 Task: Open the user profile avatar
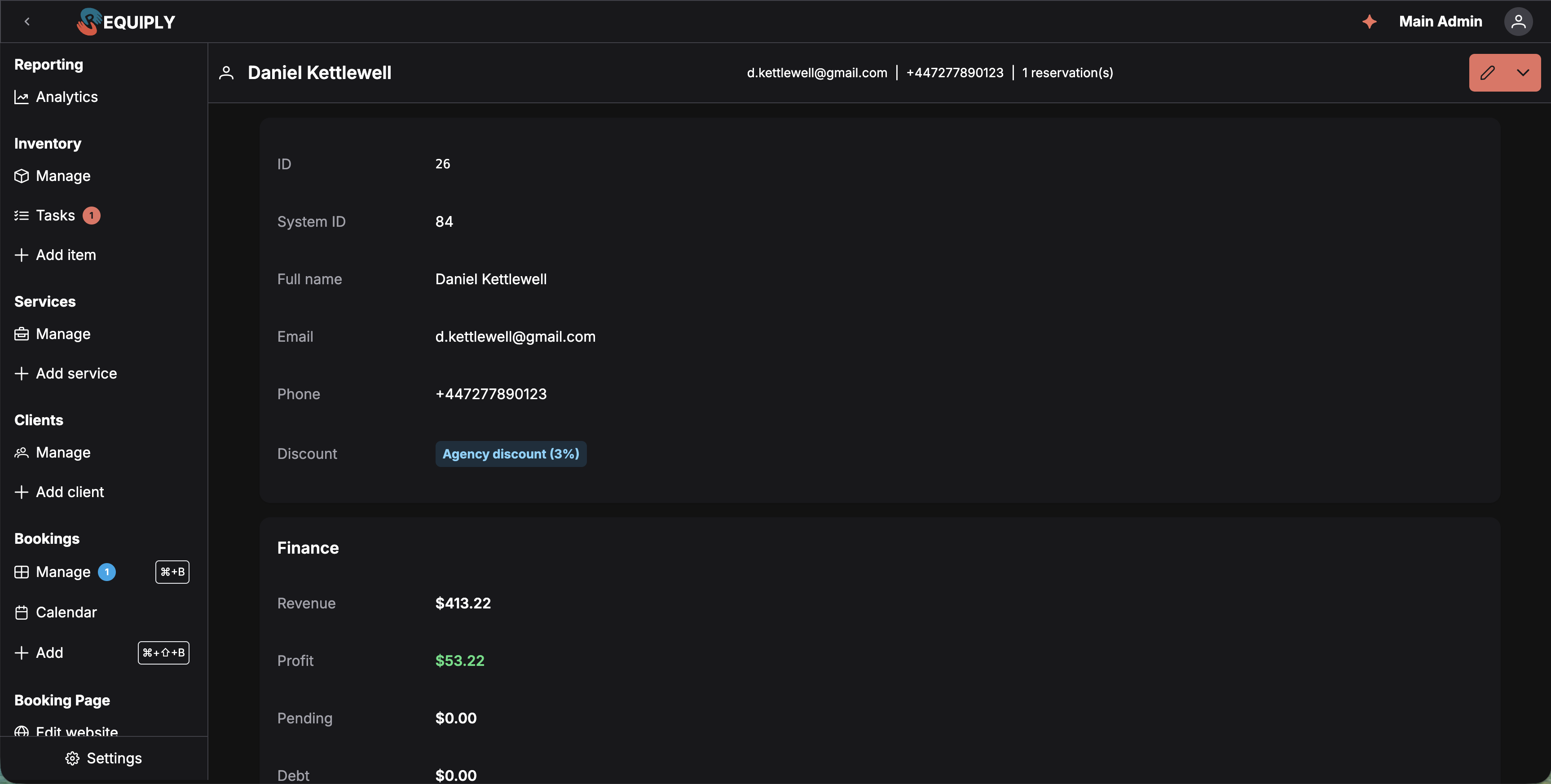pyautogui.click(x=1518, y=22)
